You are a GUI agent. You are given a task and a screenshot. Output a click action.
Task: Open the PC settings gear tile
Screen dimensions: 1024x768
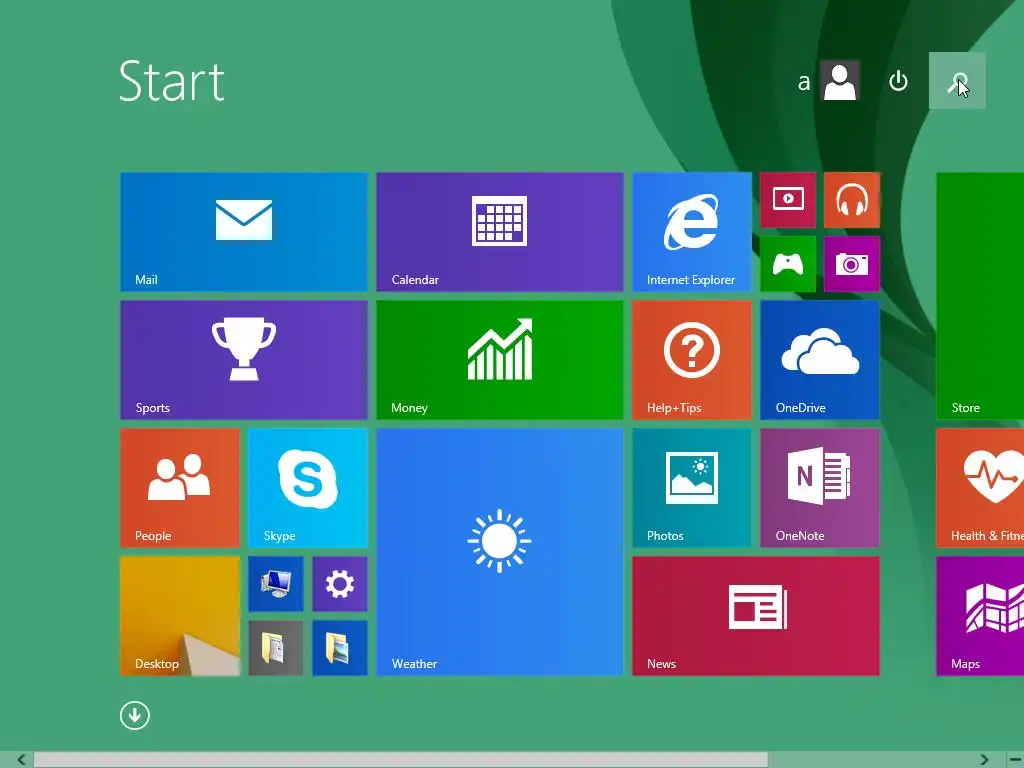[x=340, y=584]
